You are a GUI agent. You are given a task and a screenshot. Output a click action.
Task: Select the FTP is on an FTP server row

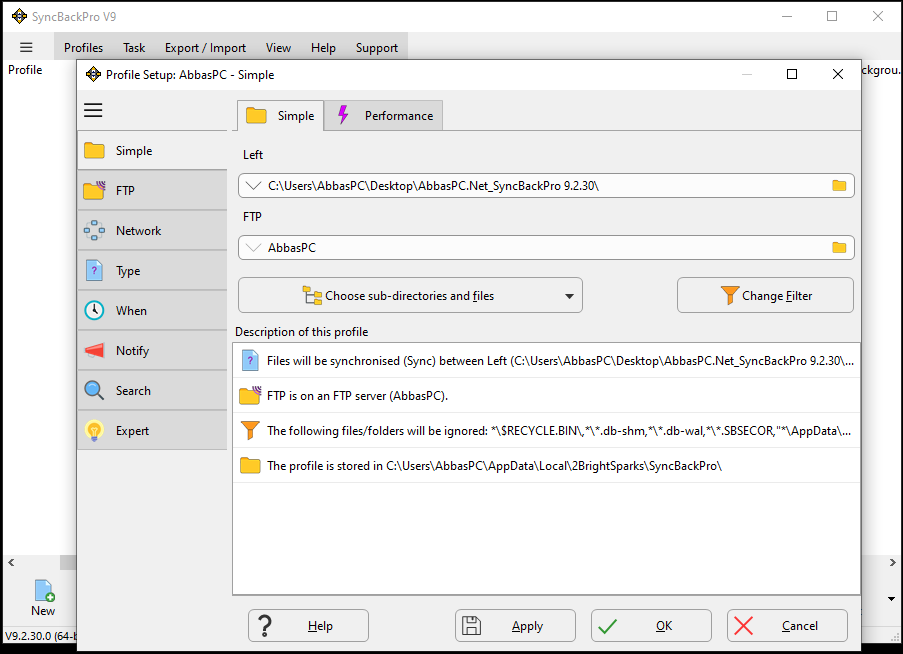pos(547,396)
